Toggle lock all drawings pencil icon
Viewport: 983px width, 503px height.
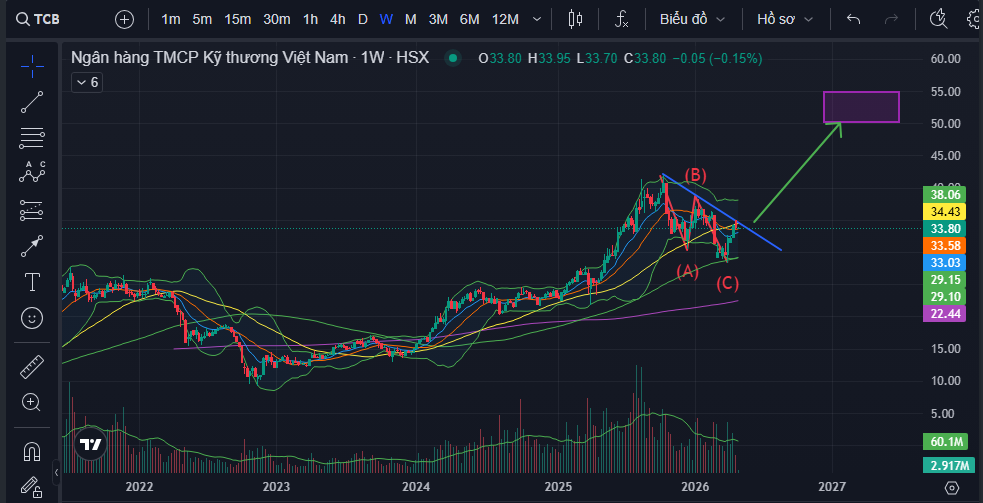tap(31, 486)
